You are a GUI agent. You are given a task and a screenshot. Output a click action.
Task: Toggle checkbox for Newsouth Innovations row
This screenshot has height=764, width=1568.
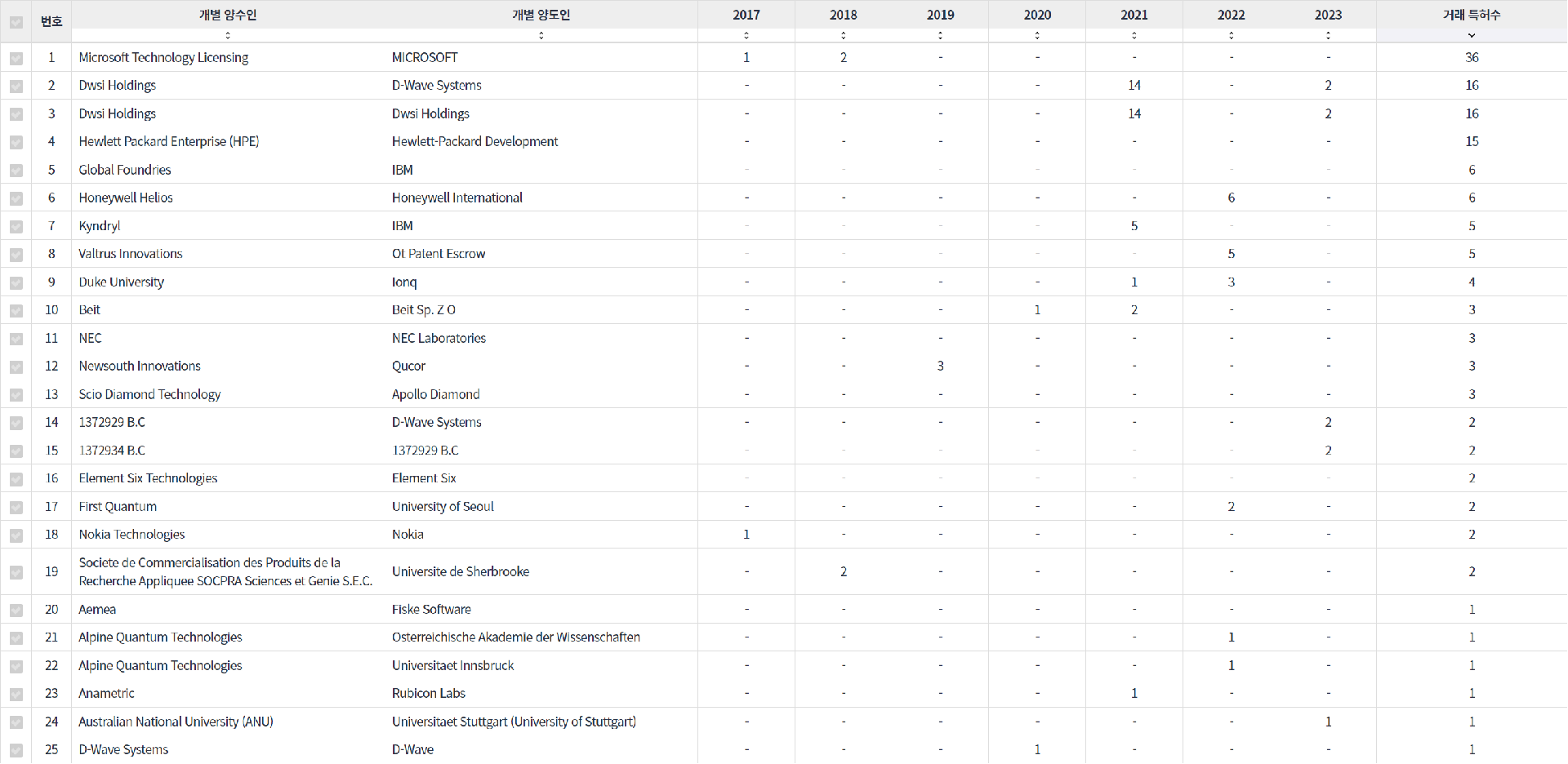point(16,367)
